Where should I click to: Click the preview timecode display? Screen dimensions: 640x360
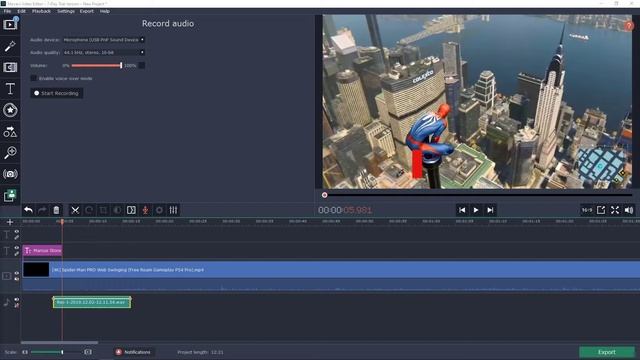coord(345,210)
